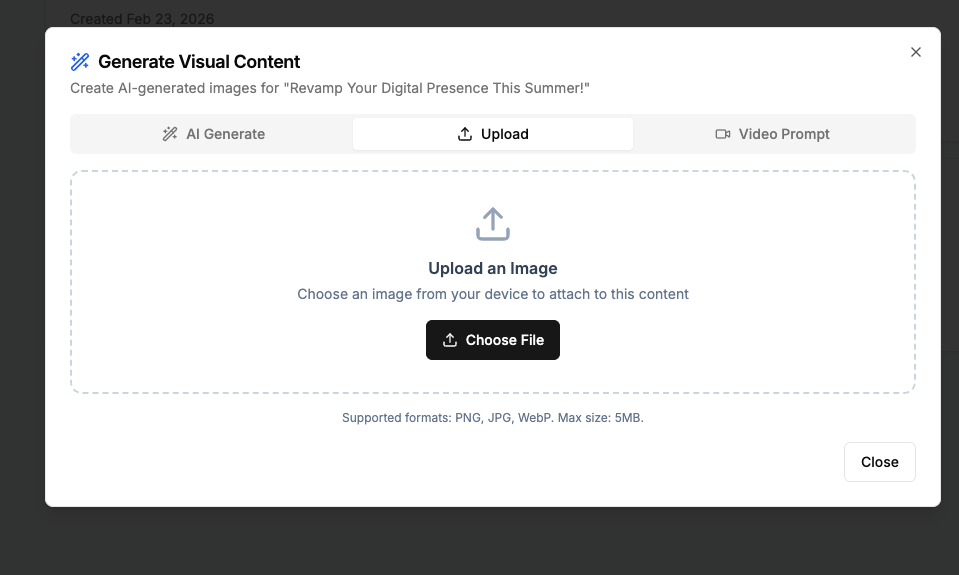The width and height of the screenshot is (959, 575).
Task: Click the 'Create AI-generated images for' subtitle
Action: [330, 88]
